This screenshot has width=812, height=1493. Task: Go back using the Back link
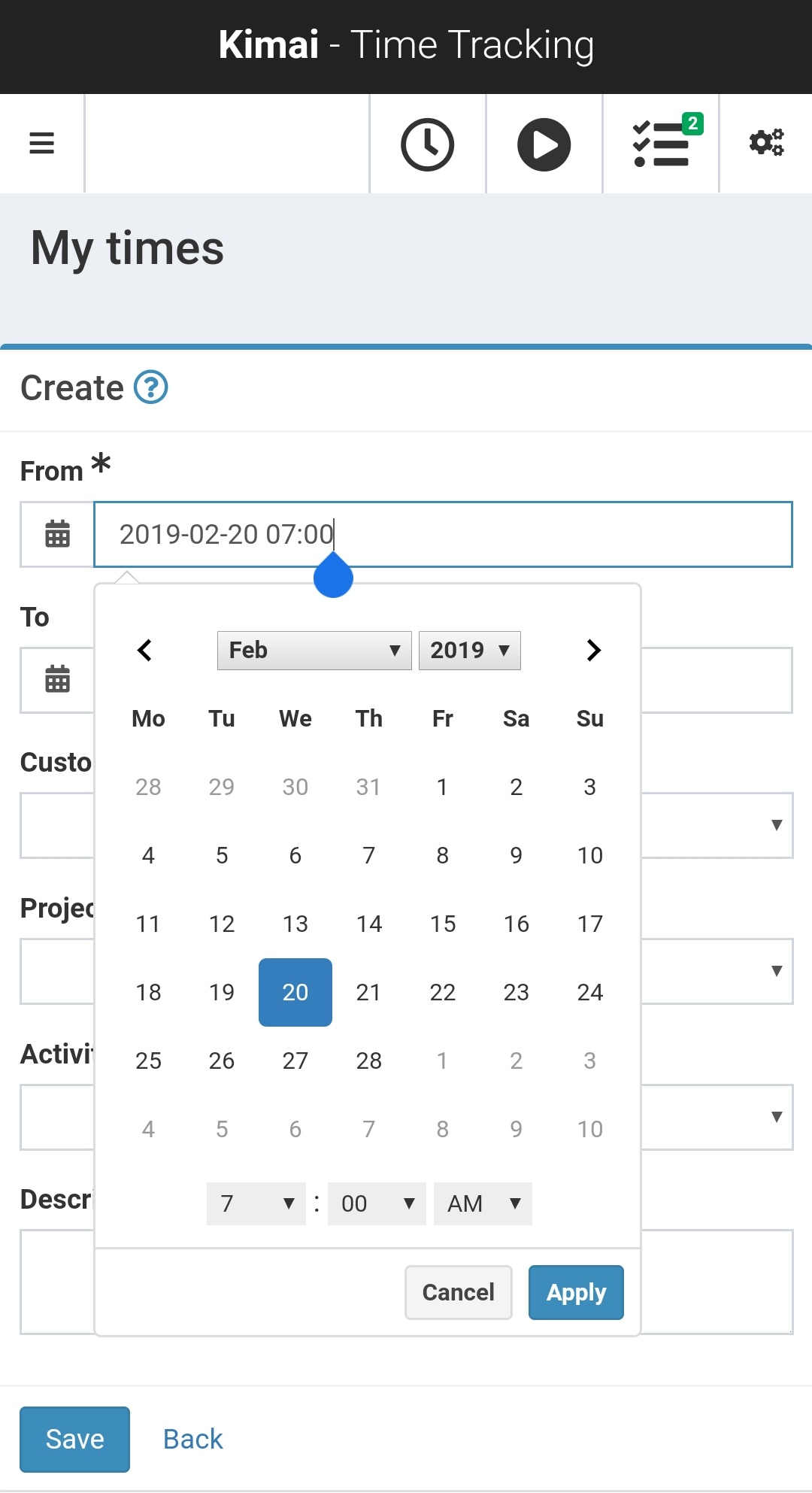(192, 1438)
